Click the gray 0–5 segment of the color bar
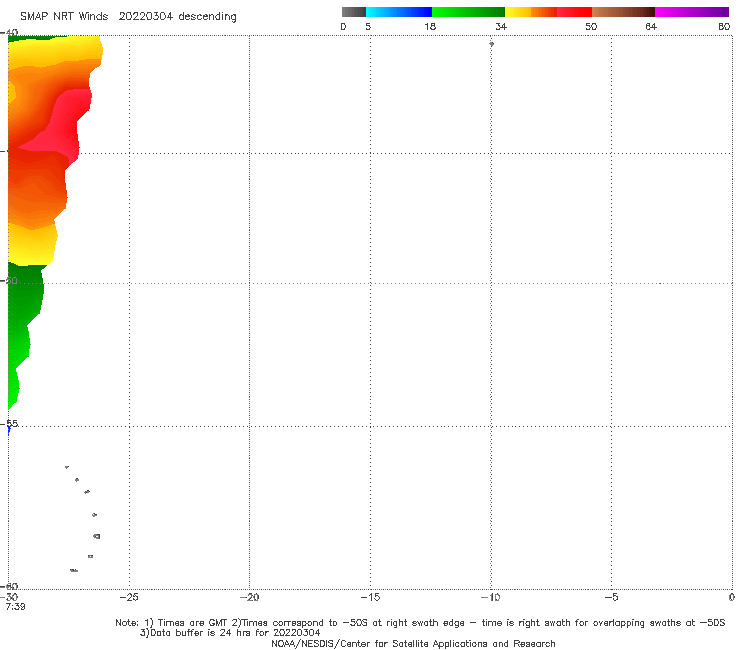Viewport: 740px width, 650px height. click(x=353, y=12)
